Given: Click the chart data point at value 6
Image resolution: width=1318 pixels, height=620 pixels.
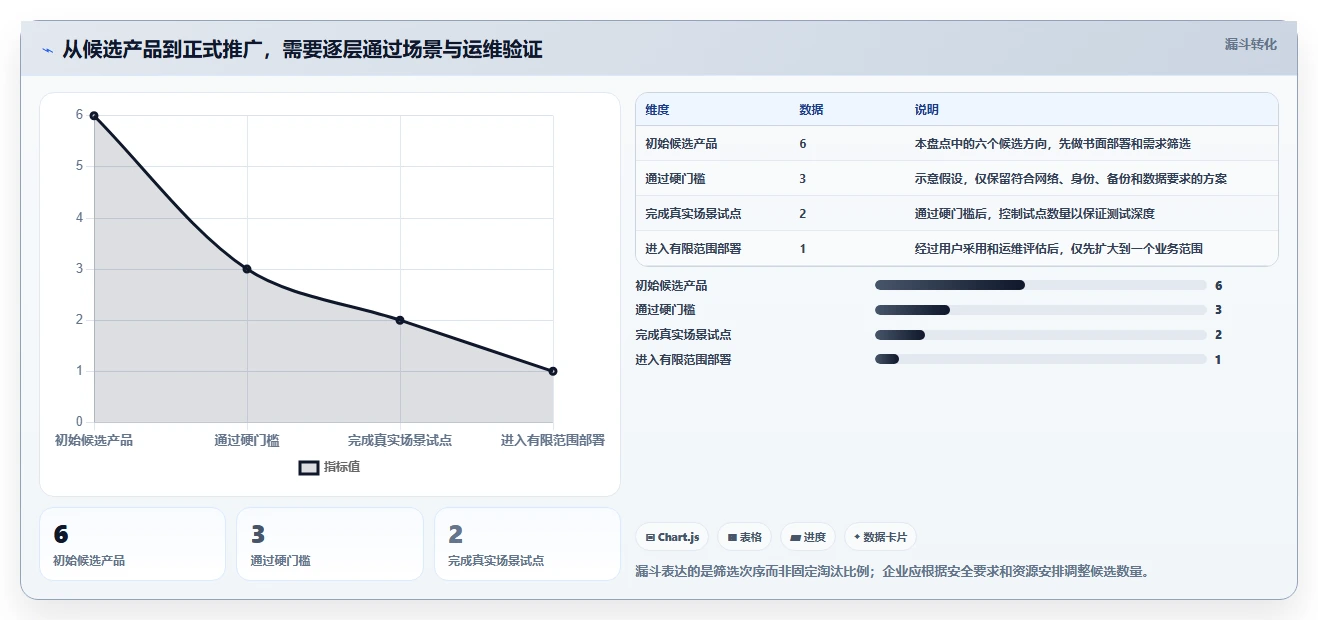Looking at the screenshot, I should point(94,116).
